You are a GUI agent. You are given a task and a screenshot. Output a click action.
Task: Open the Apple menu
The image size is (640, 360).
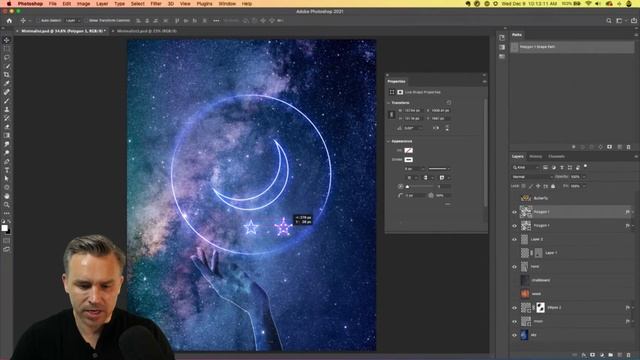coord(9,4)
